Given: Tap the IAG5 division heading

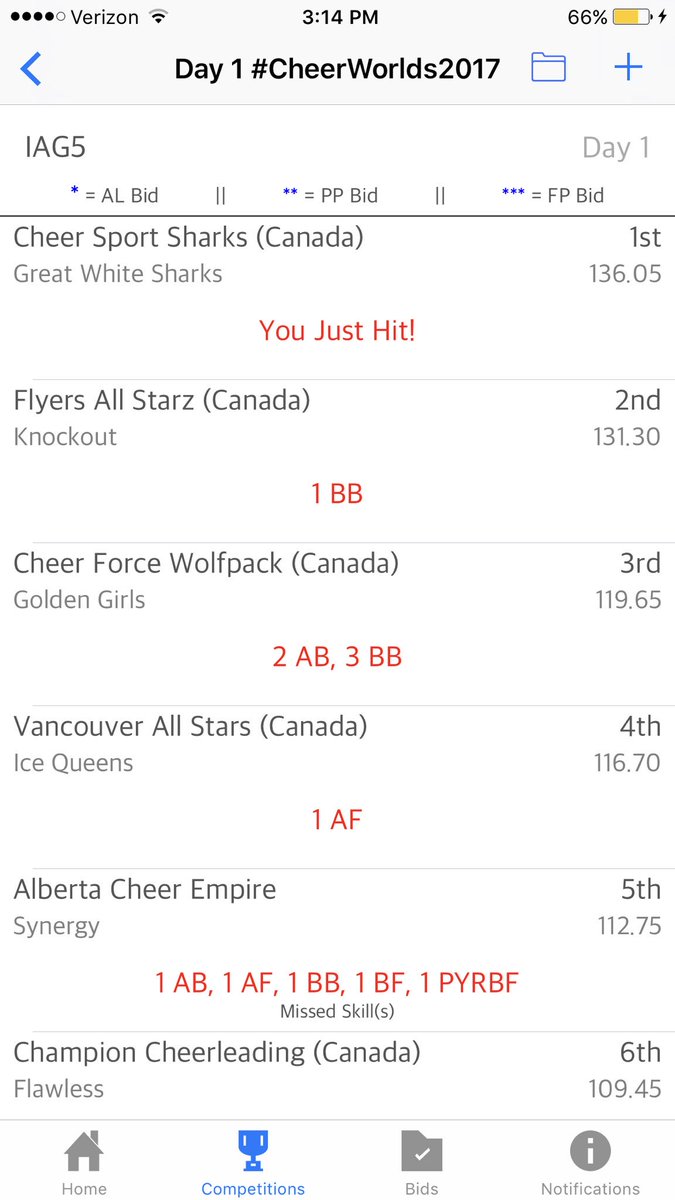Looking at the screenshot, I should 55,148.
